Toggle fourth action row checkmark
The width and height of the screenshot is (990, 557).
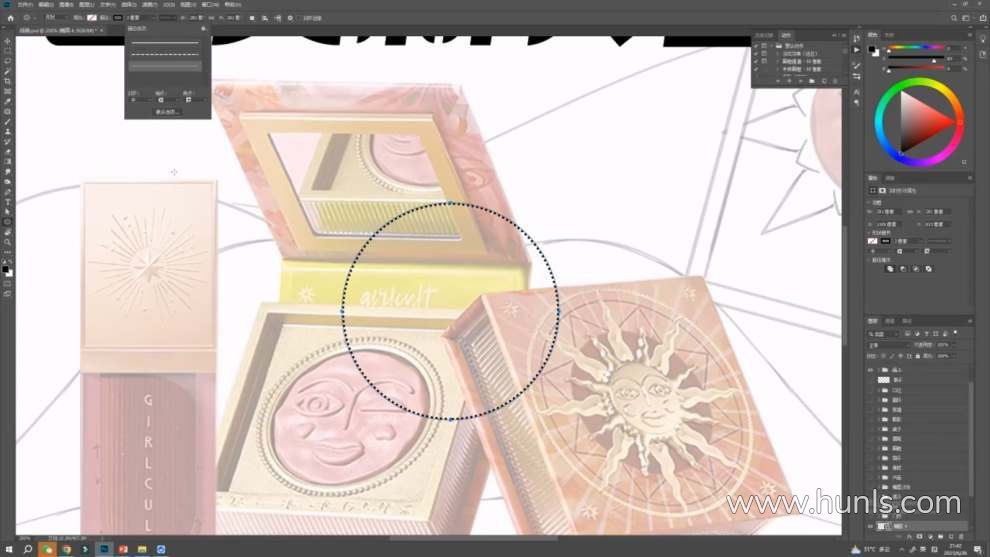click(756, 69)
